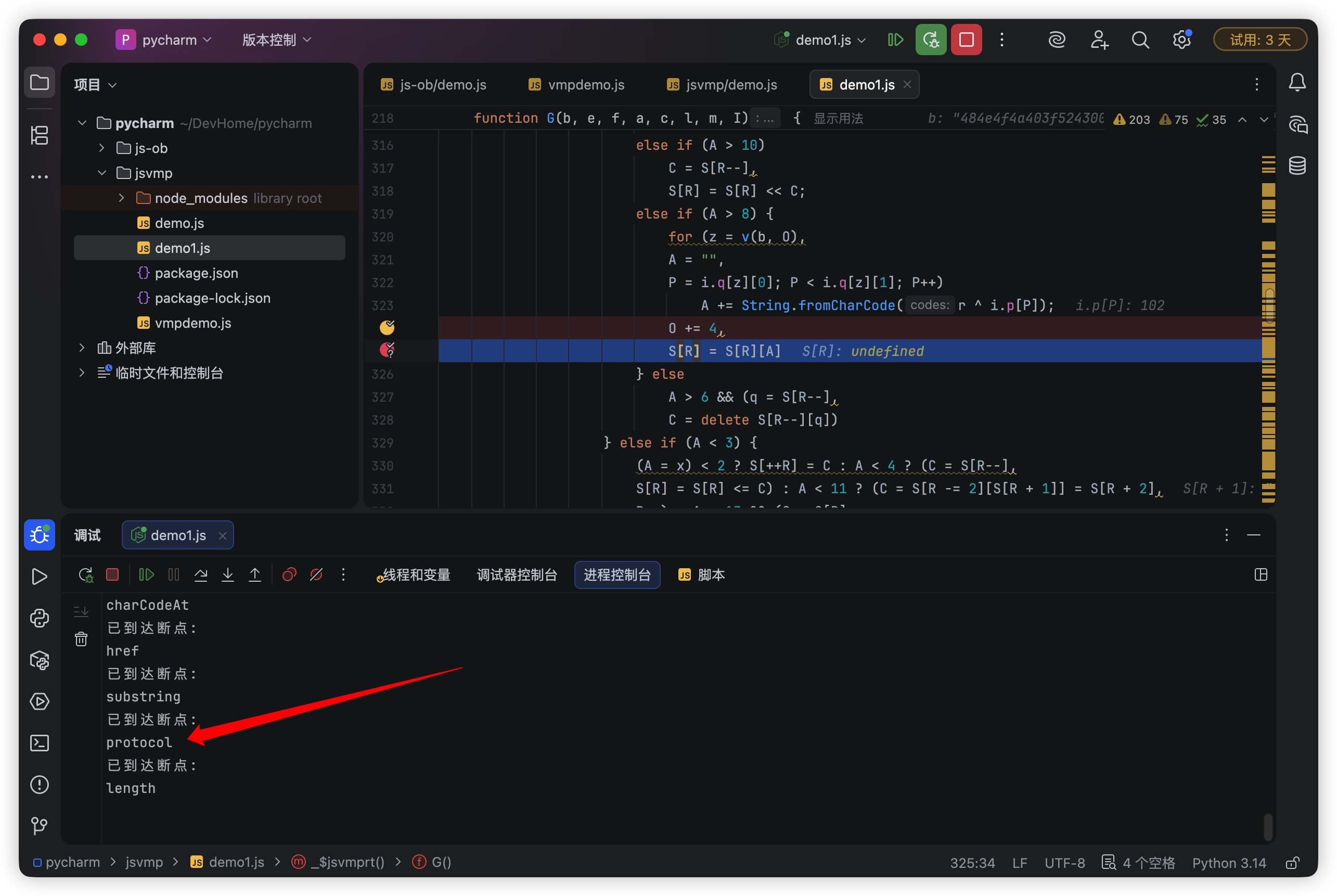The width and height of the screenshot is (1337, 896).
Task: Click the Step Out debugger icon
Action: [255, 575]
